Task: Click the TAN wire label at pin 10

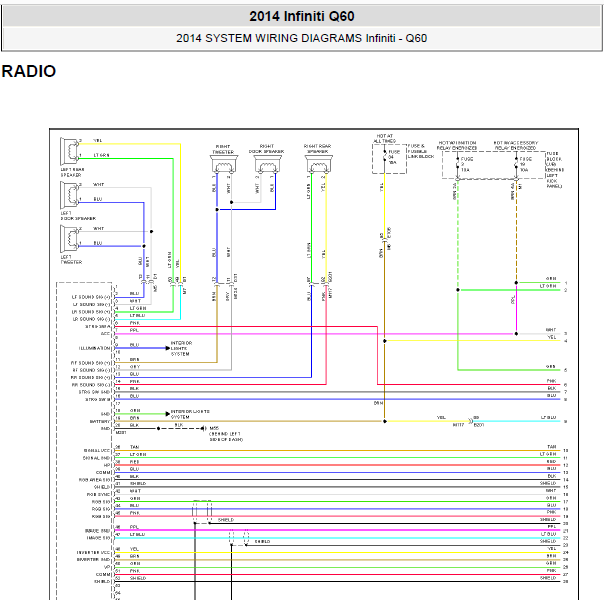Action: pyautogui.click(x=552, y=447)
